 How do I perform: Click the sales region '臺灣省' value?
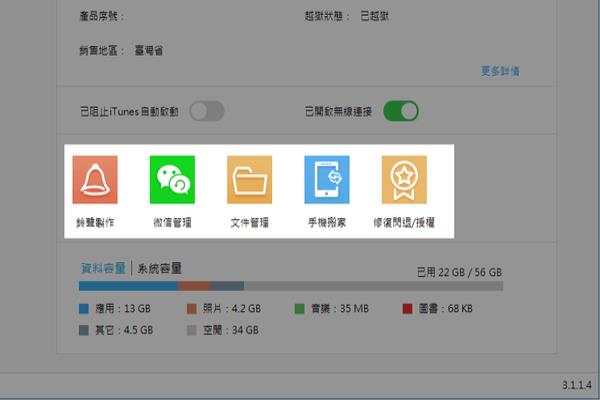pyautogui.click(x=149, y=51)
